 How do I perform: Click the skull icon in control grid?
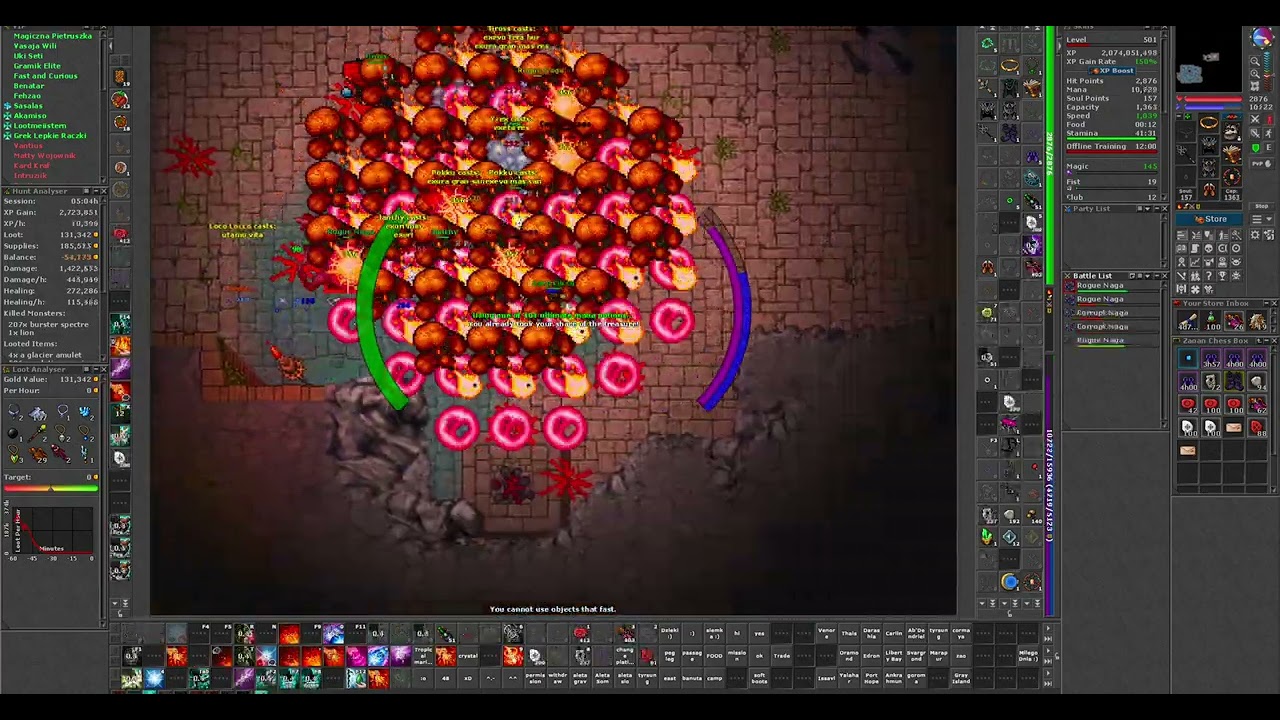pos(1208,248)
